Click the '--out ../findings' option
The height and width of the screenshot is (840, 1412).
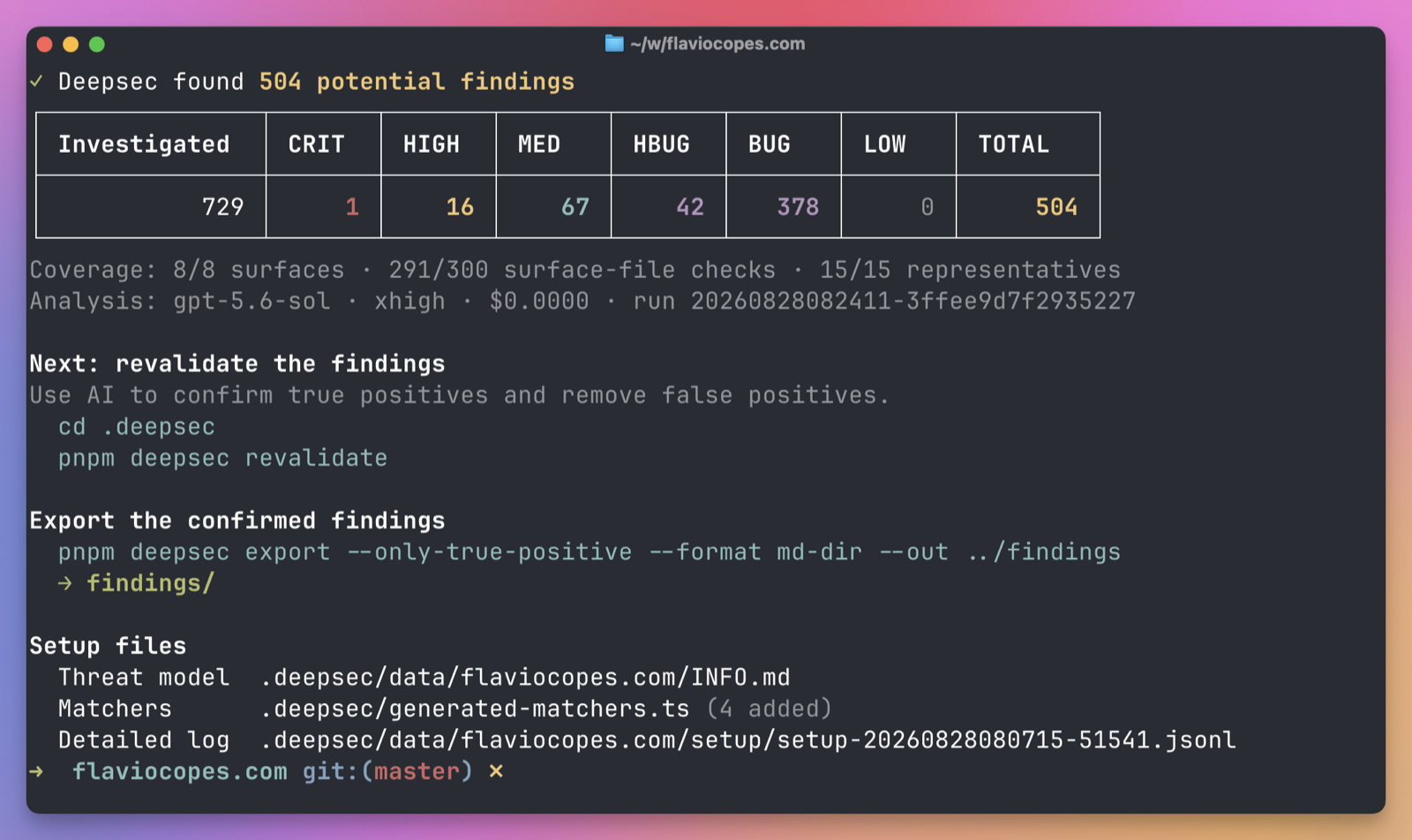click(x=1000, y=552)
